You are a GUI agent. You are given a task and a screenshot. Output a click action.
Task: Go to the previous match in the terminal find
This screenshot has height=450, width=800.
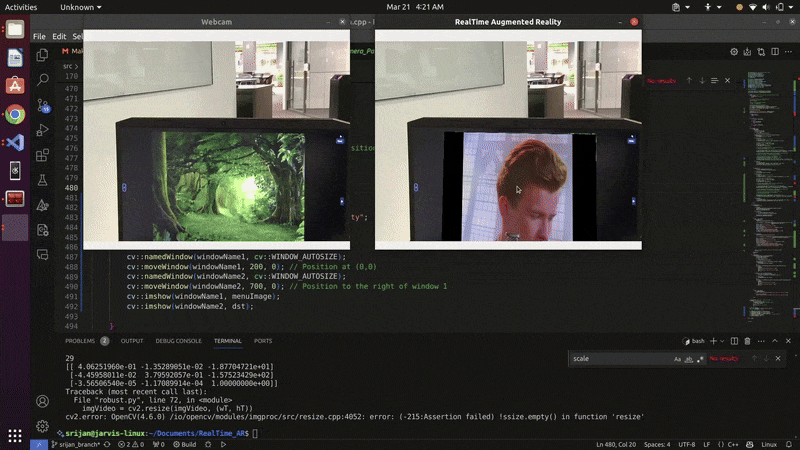754,359
